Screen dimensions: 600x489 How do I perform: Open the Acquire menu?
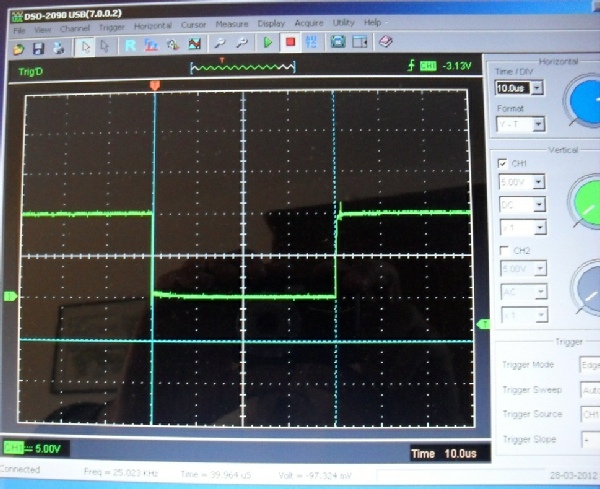pos(309,23)
